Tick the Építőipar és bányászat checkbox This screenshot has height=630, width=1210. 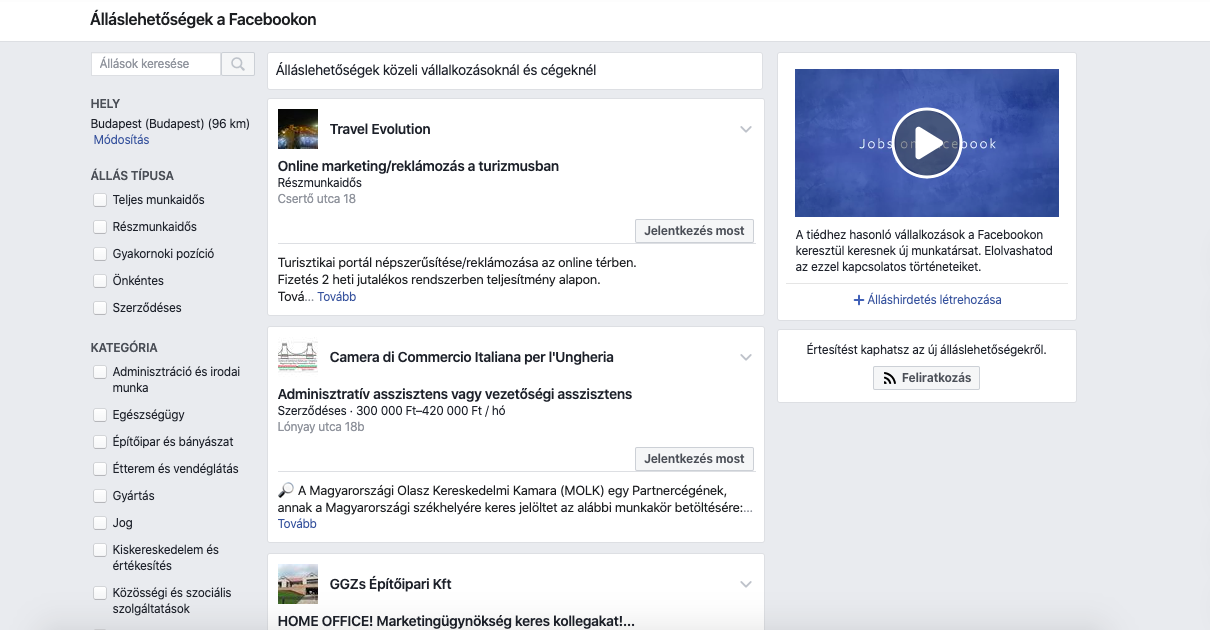pyautogui.click(x=100, y=442)
